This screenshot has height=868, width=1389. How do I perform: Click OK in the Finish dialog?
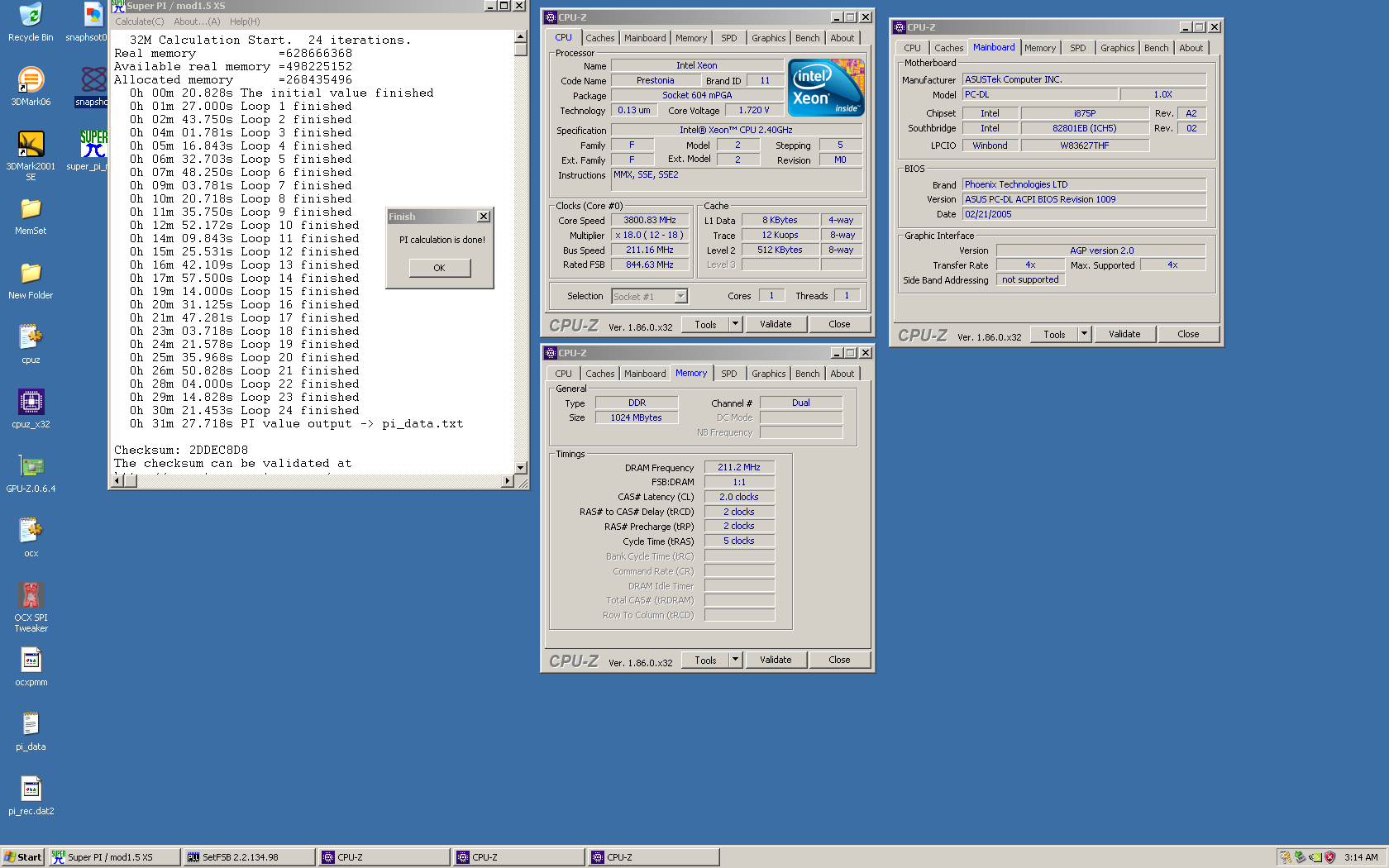coord(439,268)
